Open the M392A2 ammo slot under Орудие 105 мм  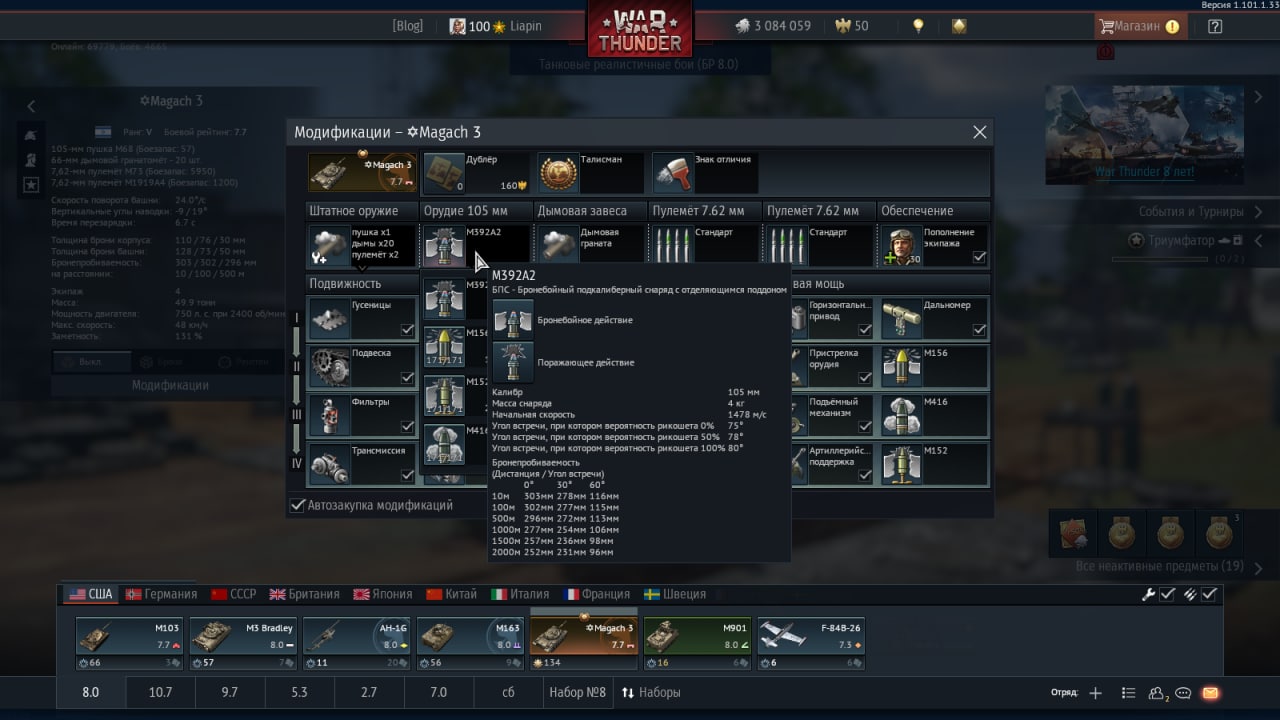tap(476, 246)
